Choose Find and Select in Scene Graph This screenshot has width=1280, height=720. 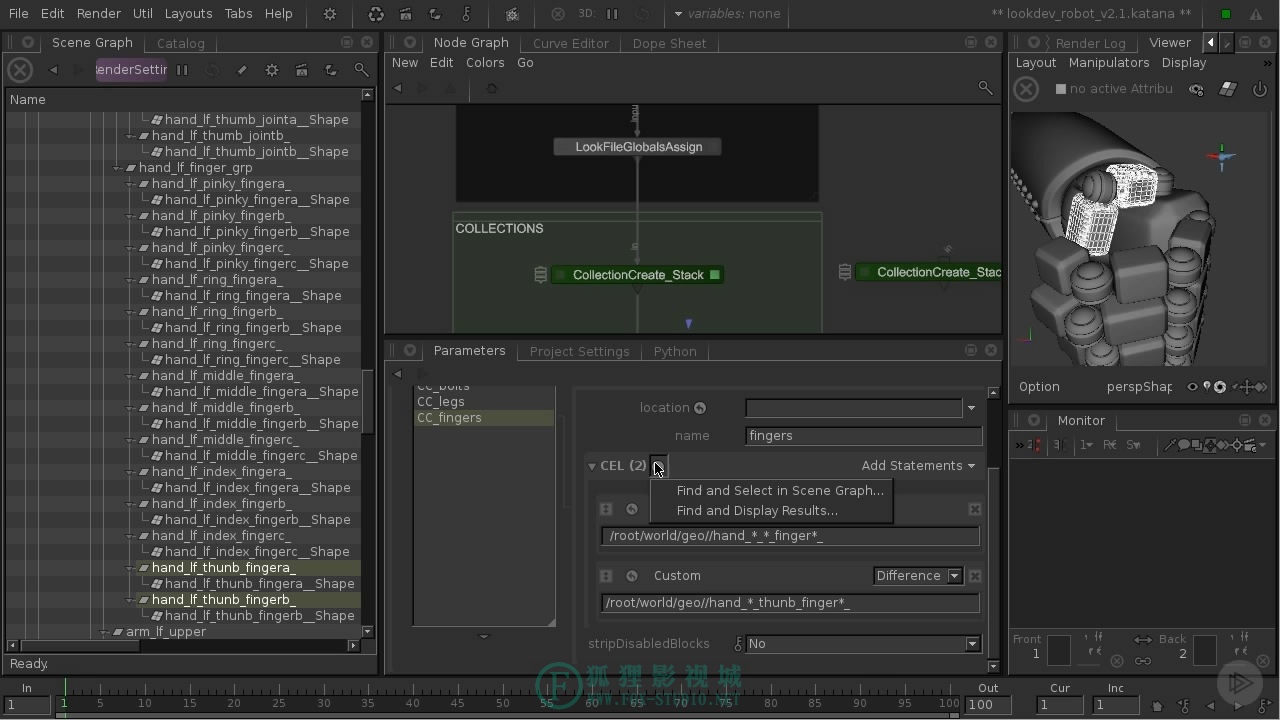[x=780, y=491]
